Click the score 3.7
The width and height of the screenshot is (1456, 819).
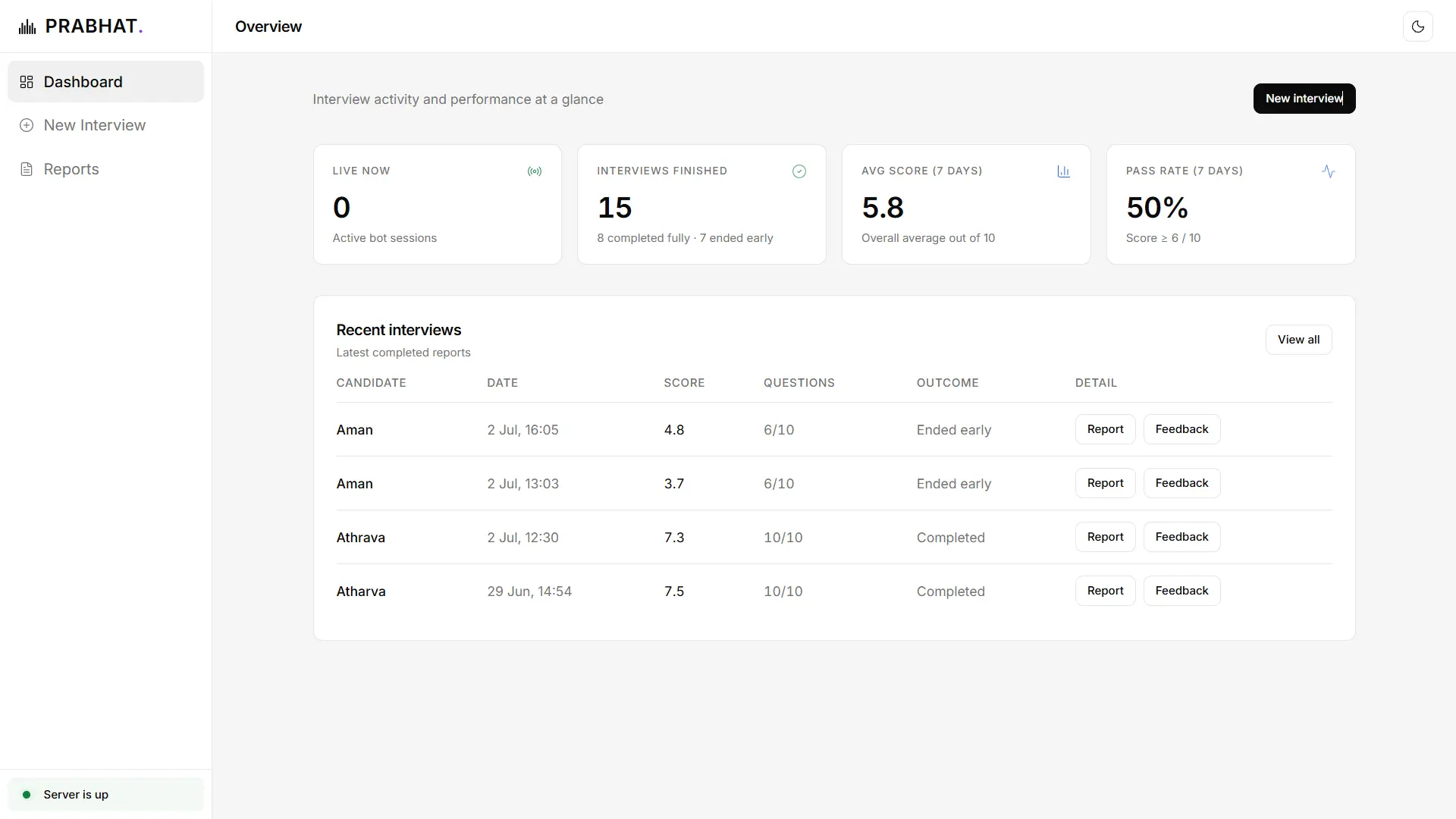coord(674,484)
